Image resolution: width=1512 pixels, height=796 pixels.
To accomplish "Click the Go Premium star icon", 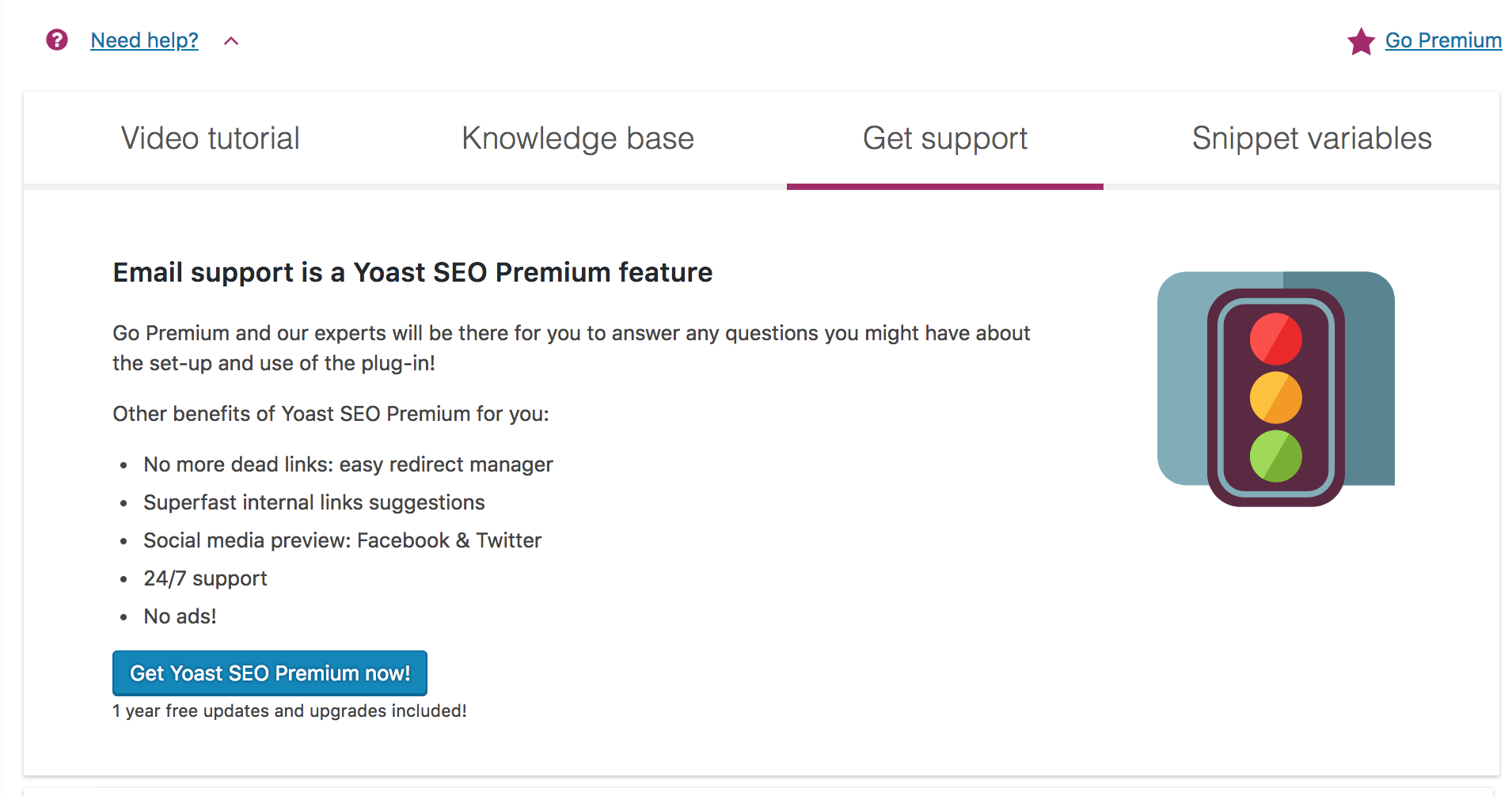I will point(1360,41).
